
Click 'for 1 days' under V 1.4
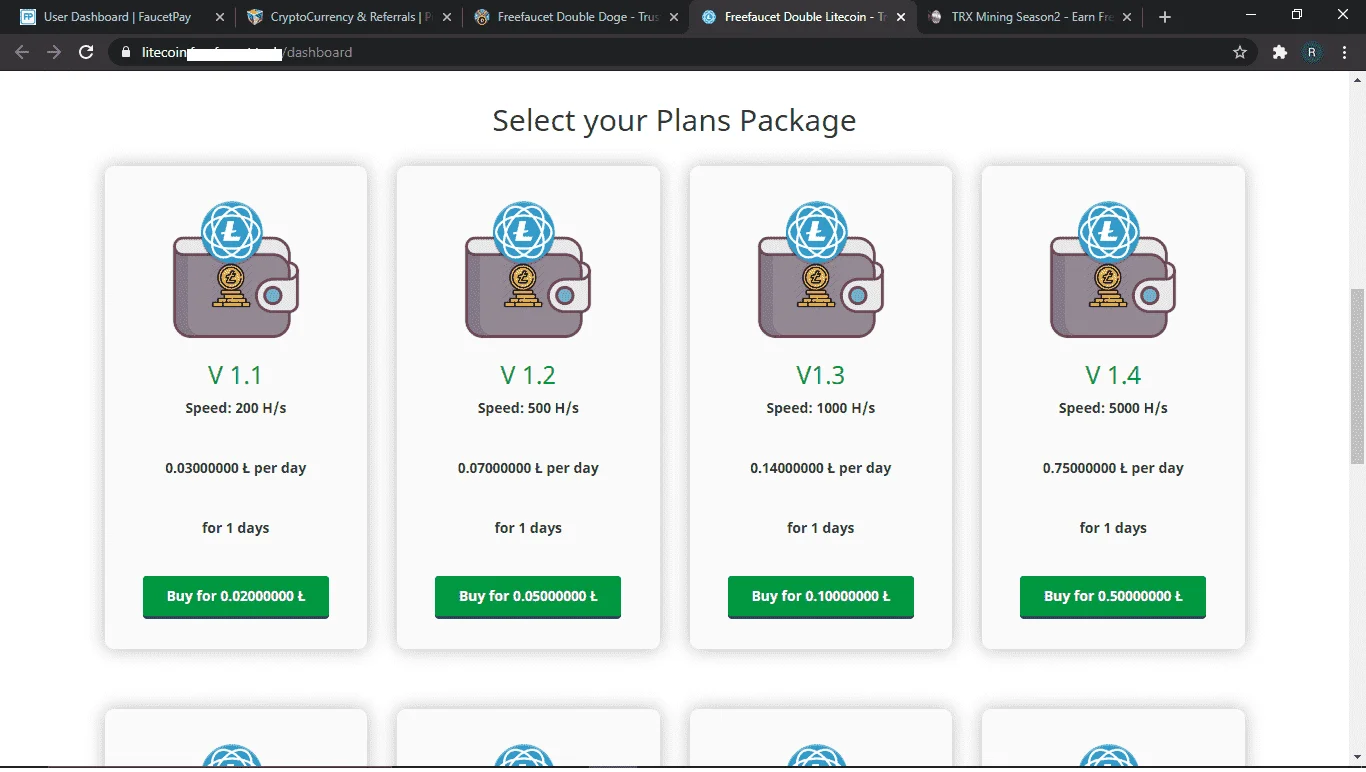point(1113,528)
